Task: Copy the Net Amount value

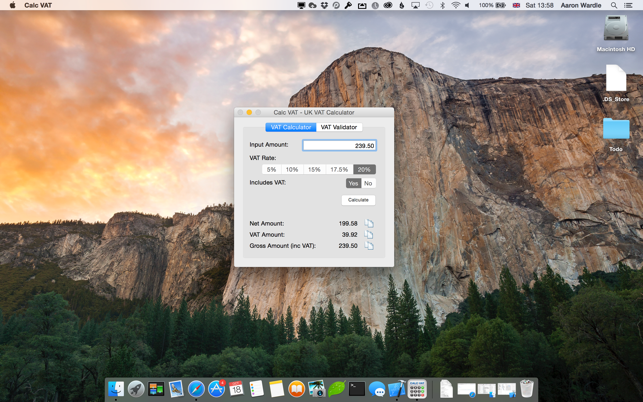Action: click(369, 224)
